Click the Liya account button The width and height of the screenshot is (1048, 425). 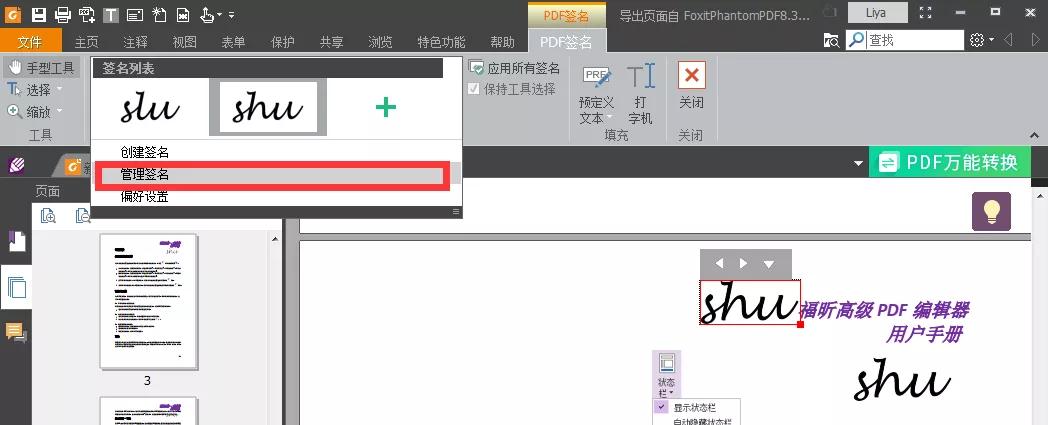click(x=878, y=13)
